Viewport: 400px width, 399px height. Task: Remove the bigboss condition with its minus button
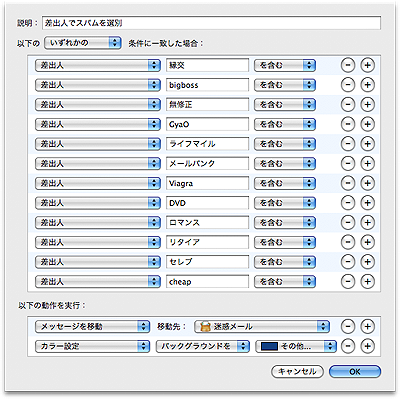[x=348, y=85]
